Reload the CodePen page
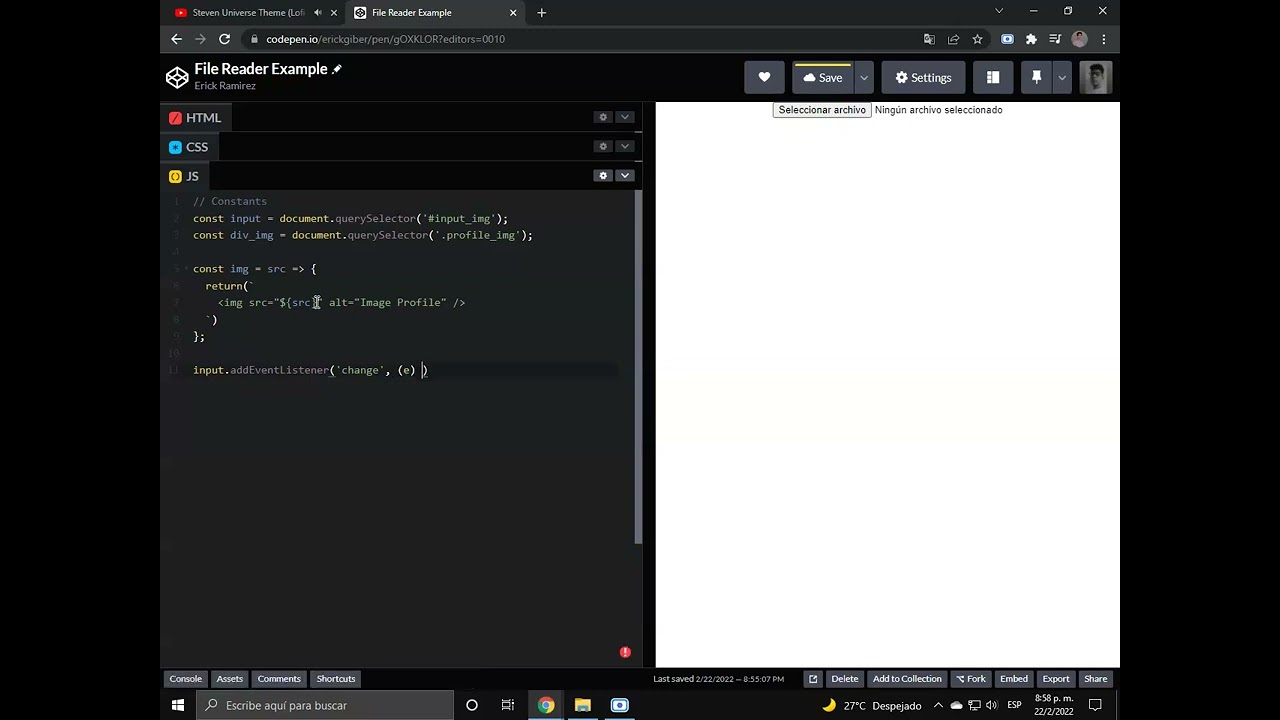 (x=224, y=39)
